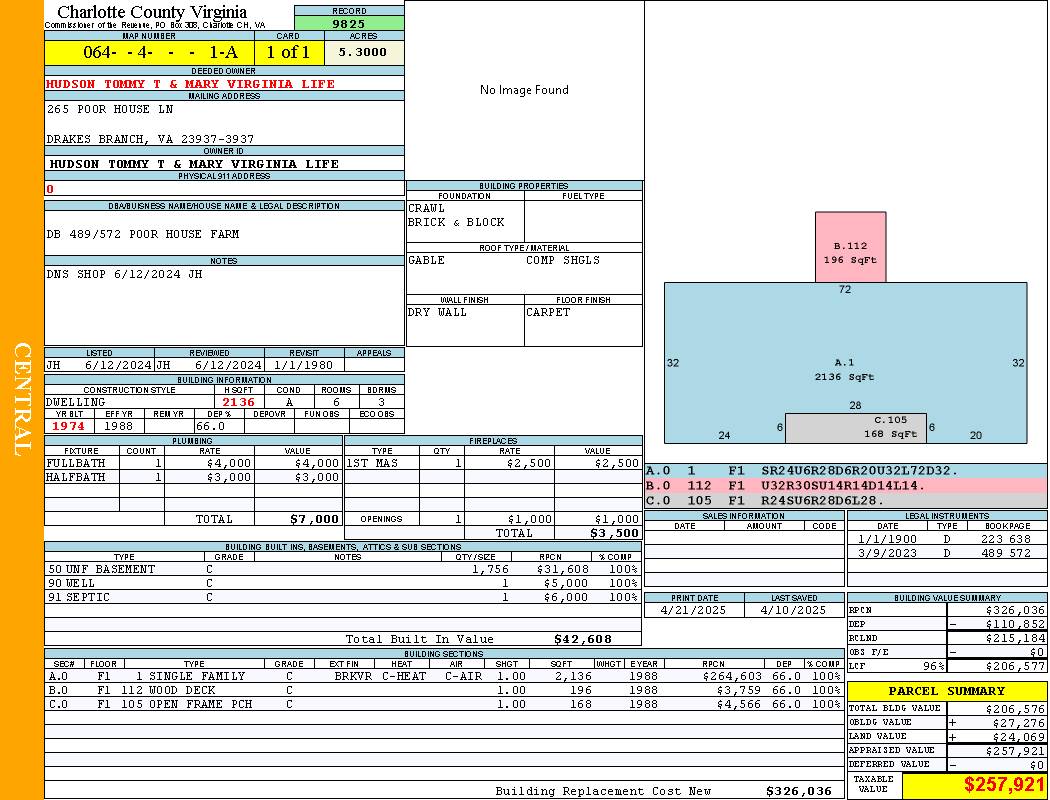Screen dimensions: 1050x800
Task: Select gray sketch code line C.0 105
Action: (846, 500)
